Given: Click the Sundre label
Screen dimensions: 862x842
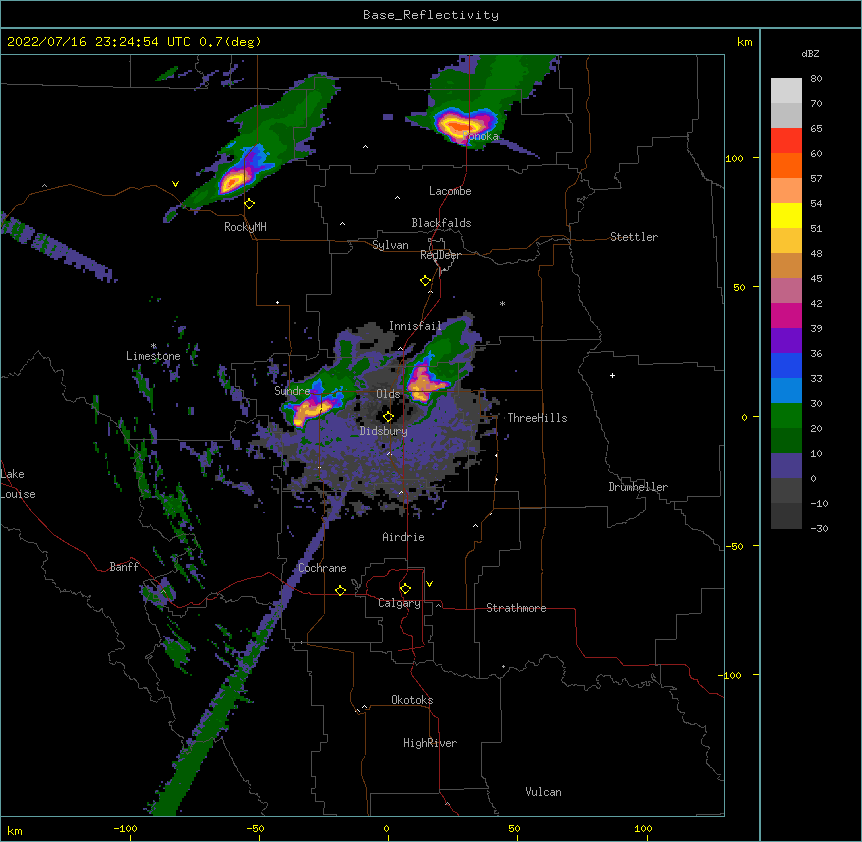Looking at the screenshot, I should pyautogui.click(x=292, y=391).
